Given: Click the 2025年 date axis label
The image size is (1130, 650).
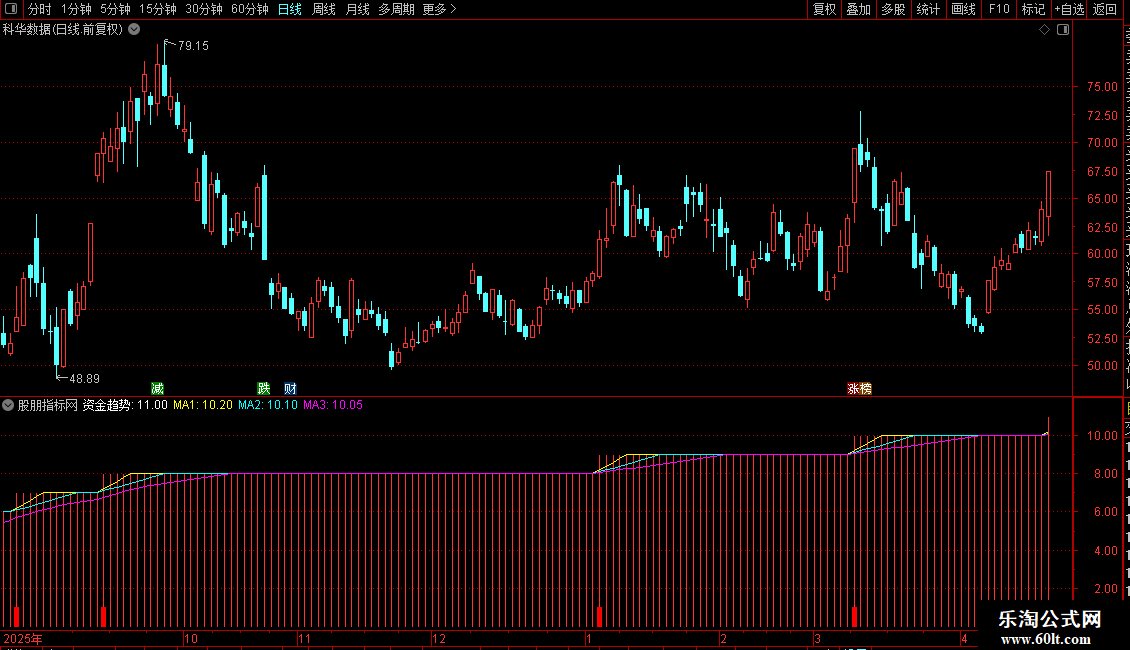Looking at the screenshot, I should pyautogui.click(x=23, y=638).
